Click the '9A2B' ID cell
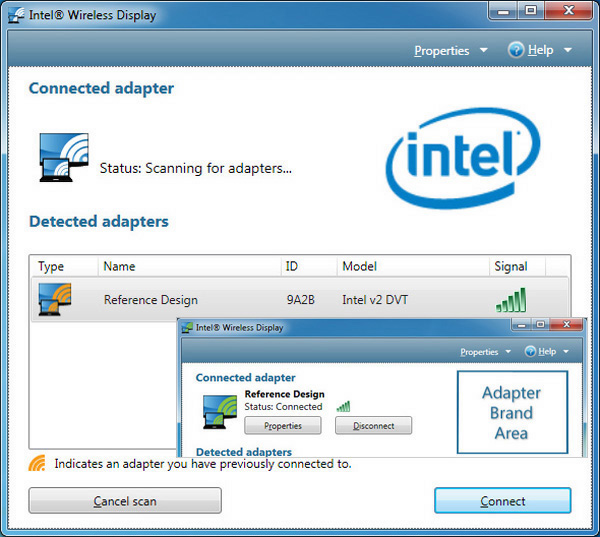The height and width of the screenshot is (537, 600). click(x=301, y=300)
